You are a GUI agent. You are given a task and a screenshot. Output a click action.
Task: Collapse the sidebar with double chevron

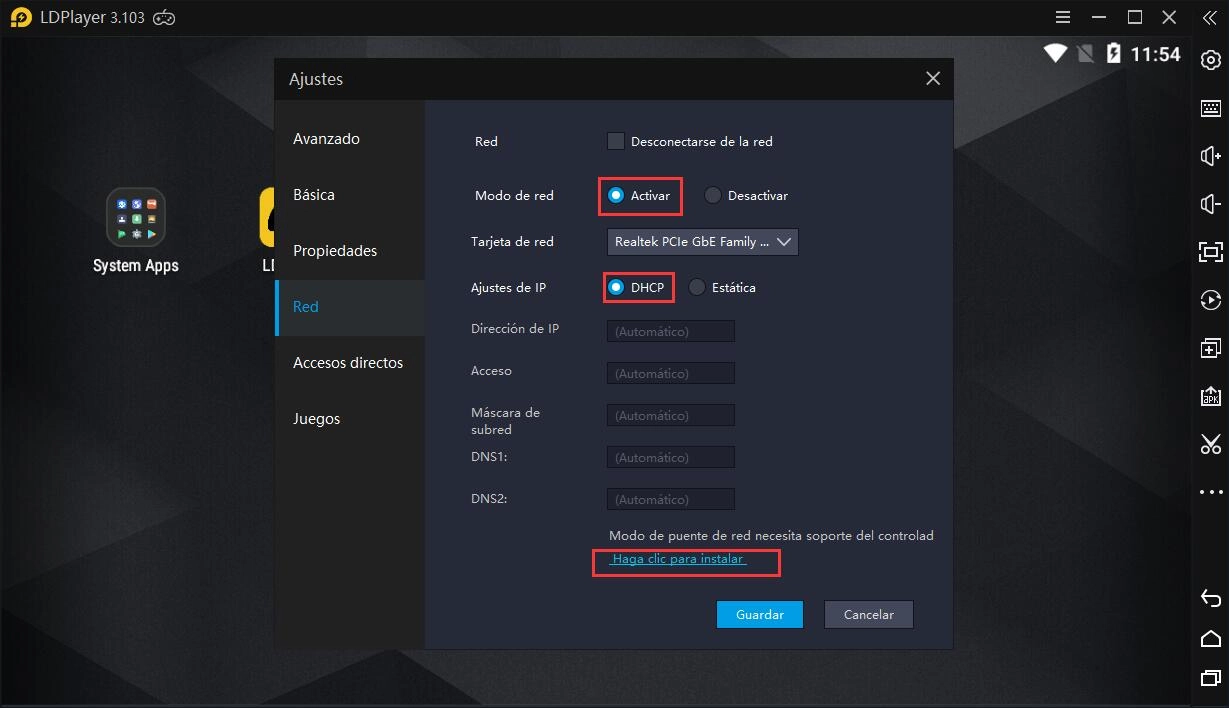pos(1209,17)
